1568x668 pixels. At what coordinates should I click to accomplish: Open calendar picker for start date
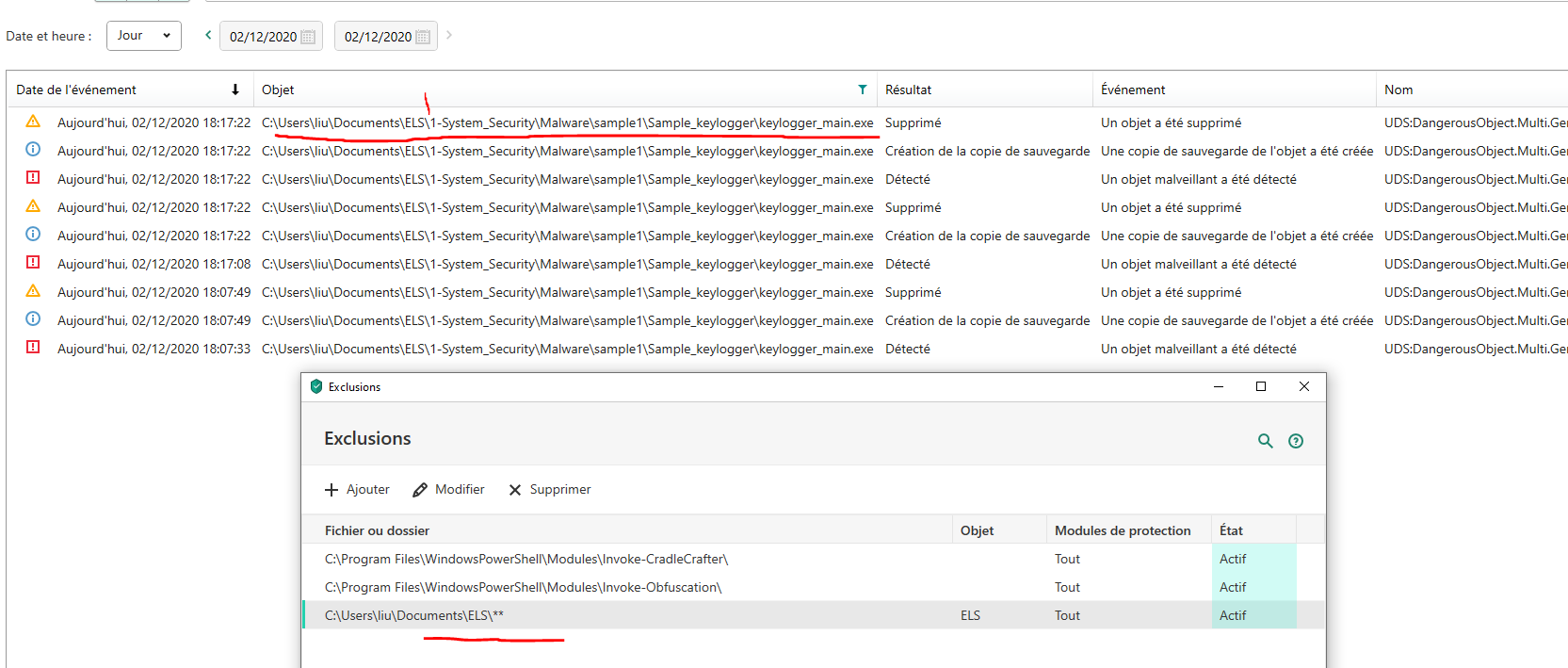pyautogui.click(x=308, y=37)
